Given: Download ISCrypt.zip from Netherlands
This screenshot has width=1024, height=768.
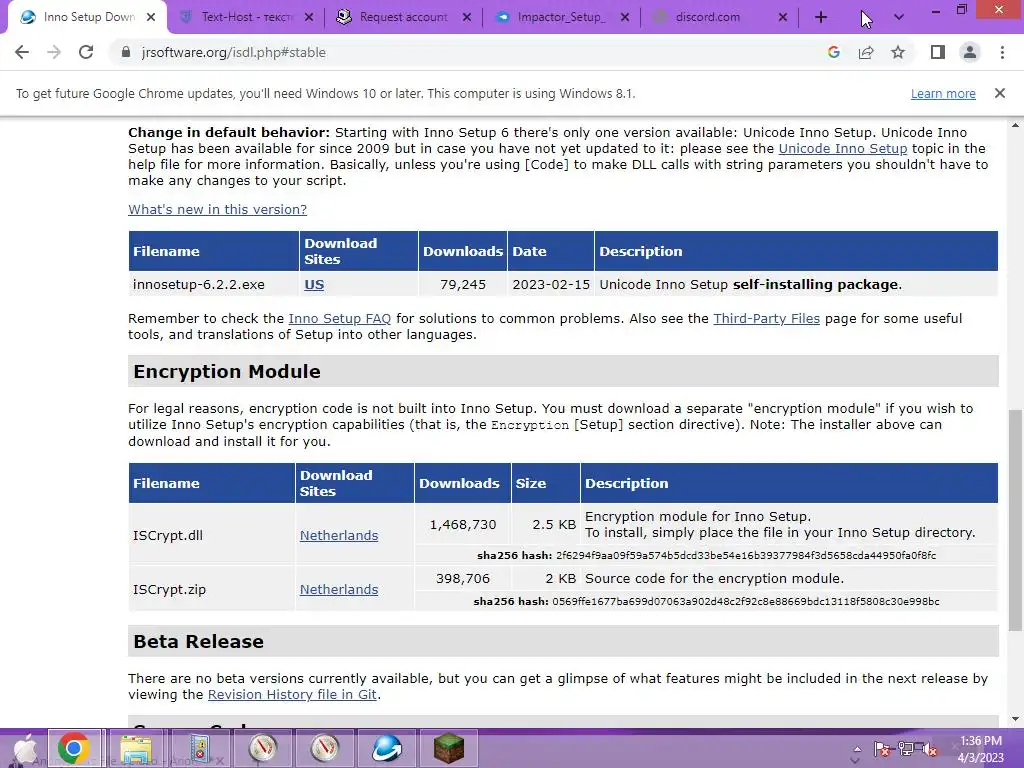Looking at the screenshot, I should (x=339, y=589).
